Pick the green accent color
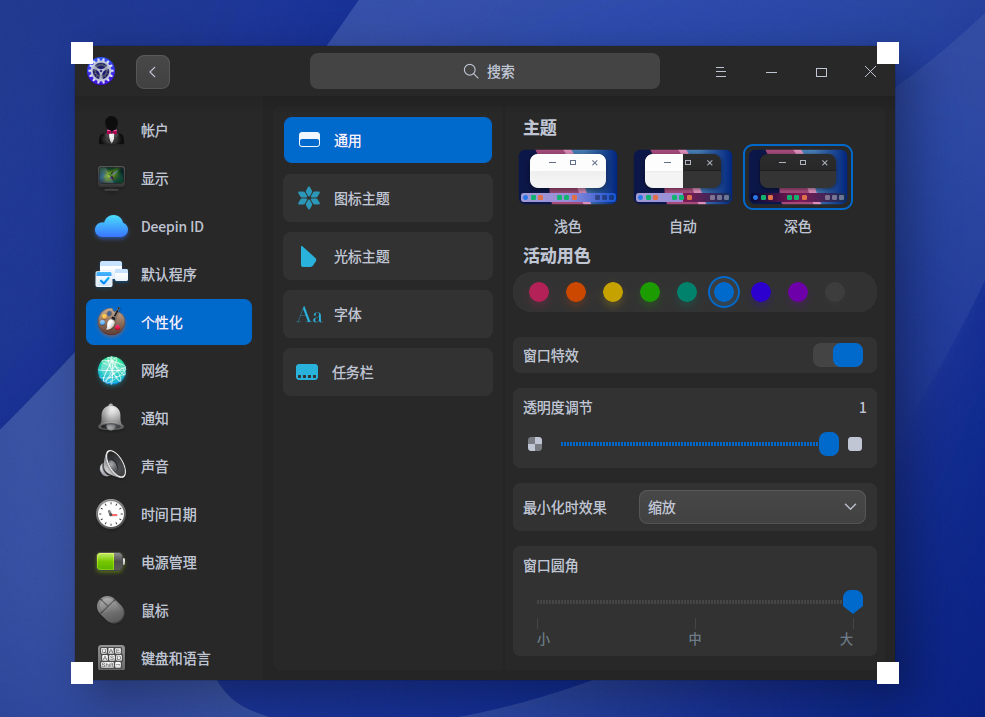This screenshot has height=717, width=985. [x=650, y=292]
